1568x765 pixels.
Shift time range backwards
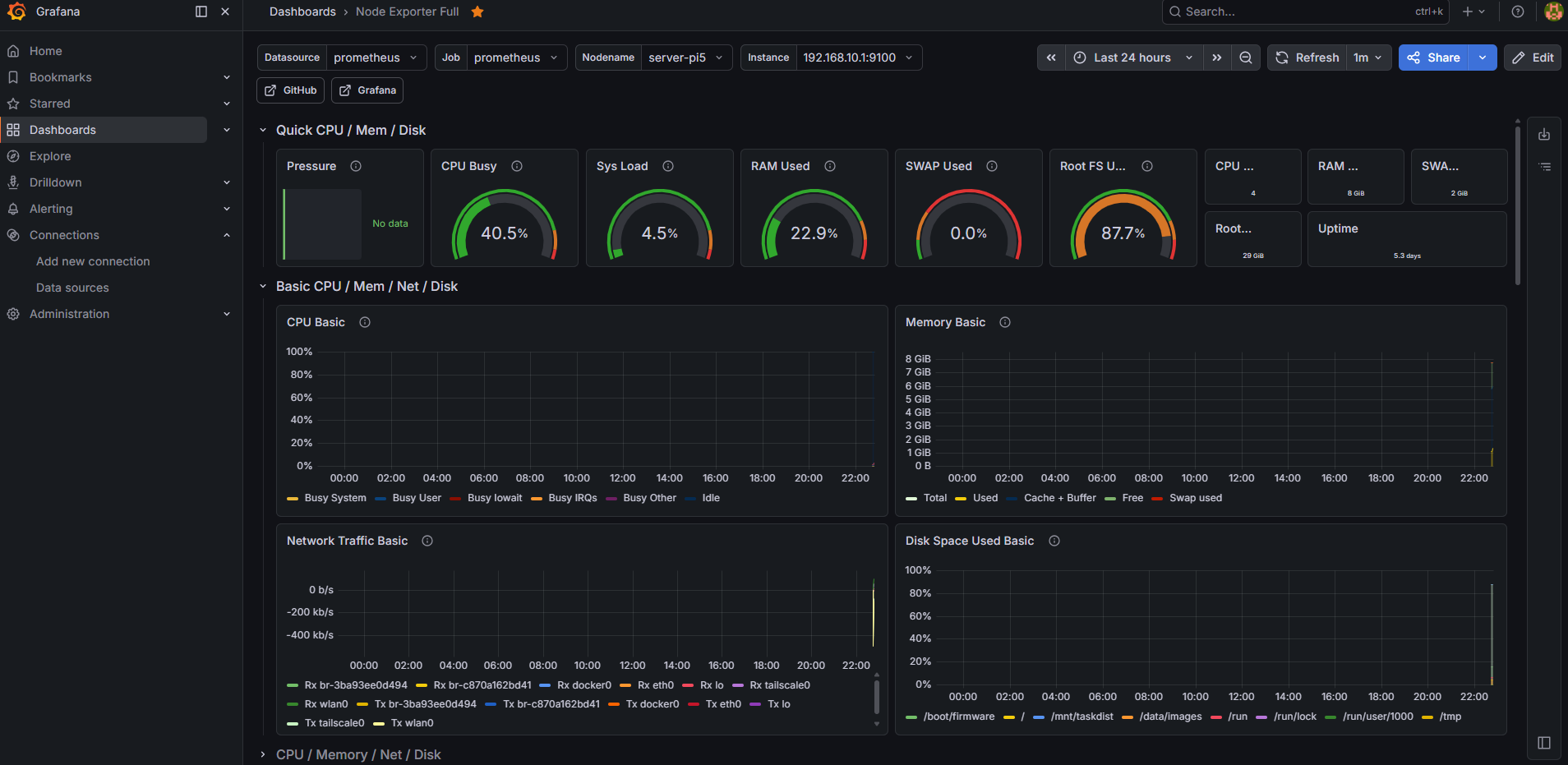pos(1051,58)
